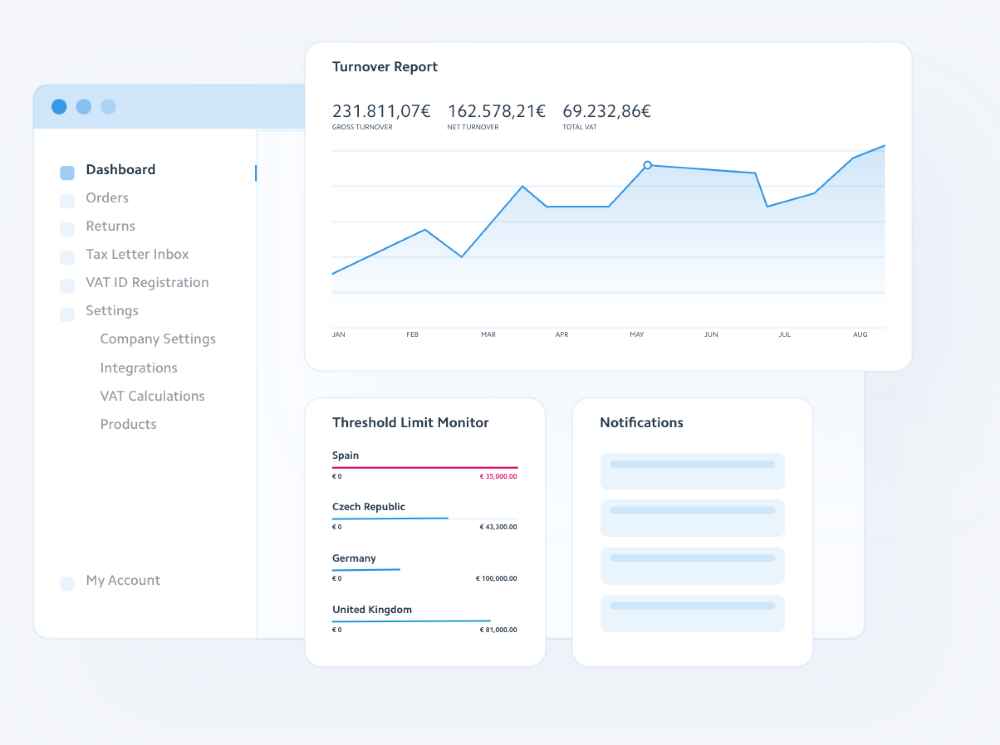The width and height of the screenshot is (1000, 745).
Task: Open My Account link
Action: click(123, 580)
